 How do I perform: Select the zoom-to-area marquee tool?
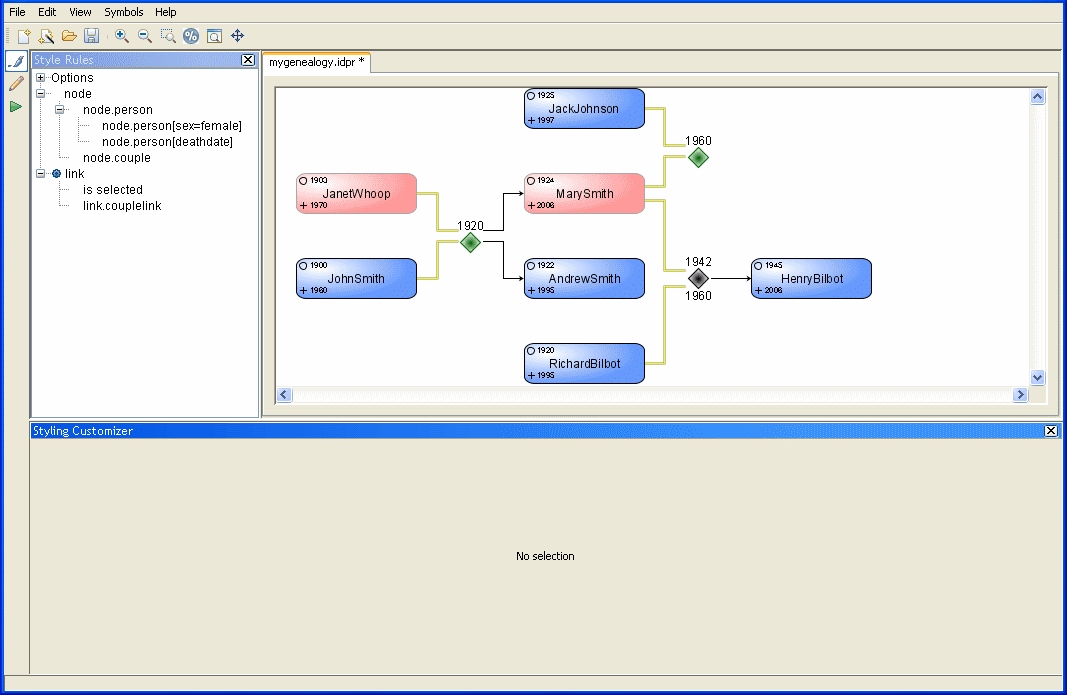(x=168, y=36)
